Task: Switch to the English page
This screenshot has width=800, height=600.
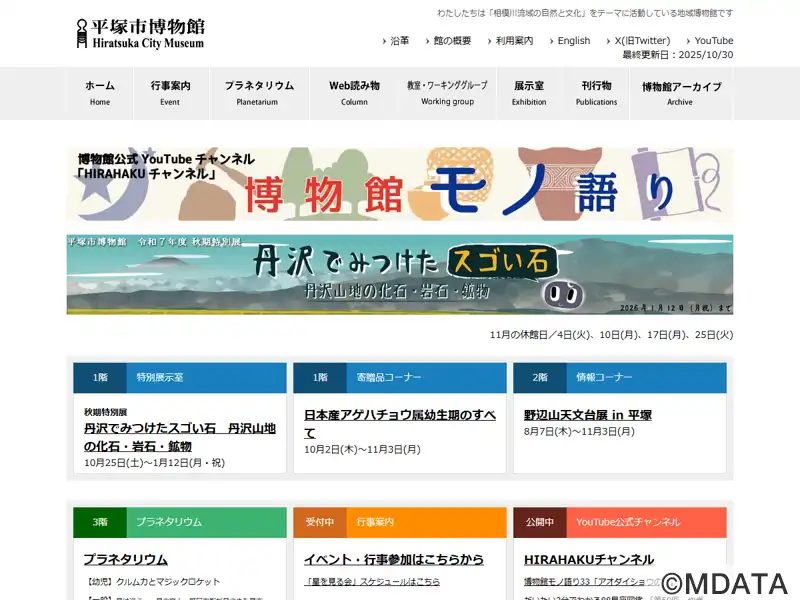Action: pyautogui.click(x=573, y=41)
